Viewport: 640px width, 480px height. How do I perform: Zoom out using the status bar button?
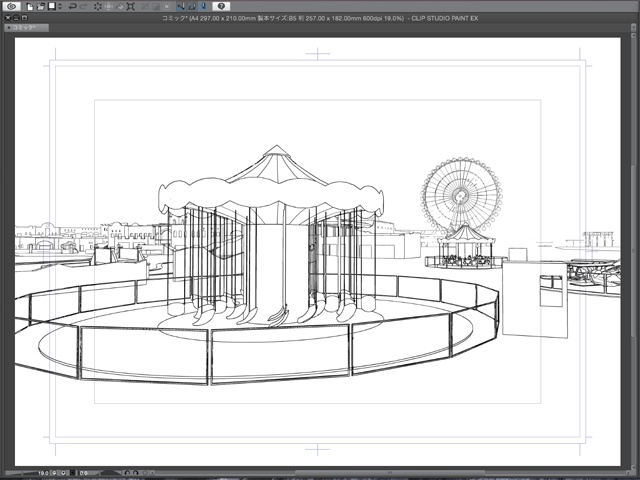click(x=54, y=473)
